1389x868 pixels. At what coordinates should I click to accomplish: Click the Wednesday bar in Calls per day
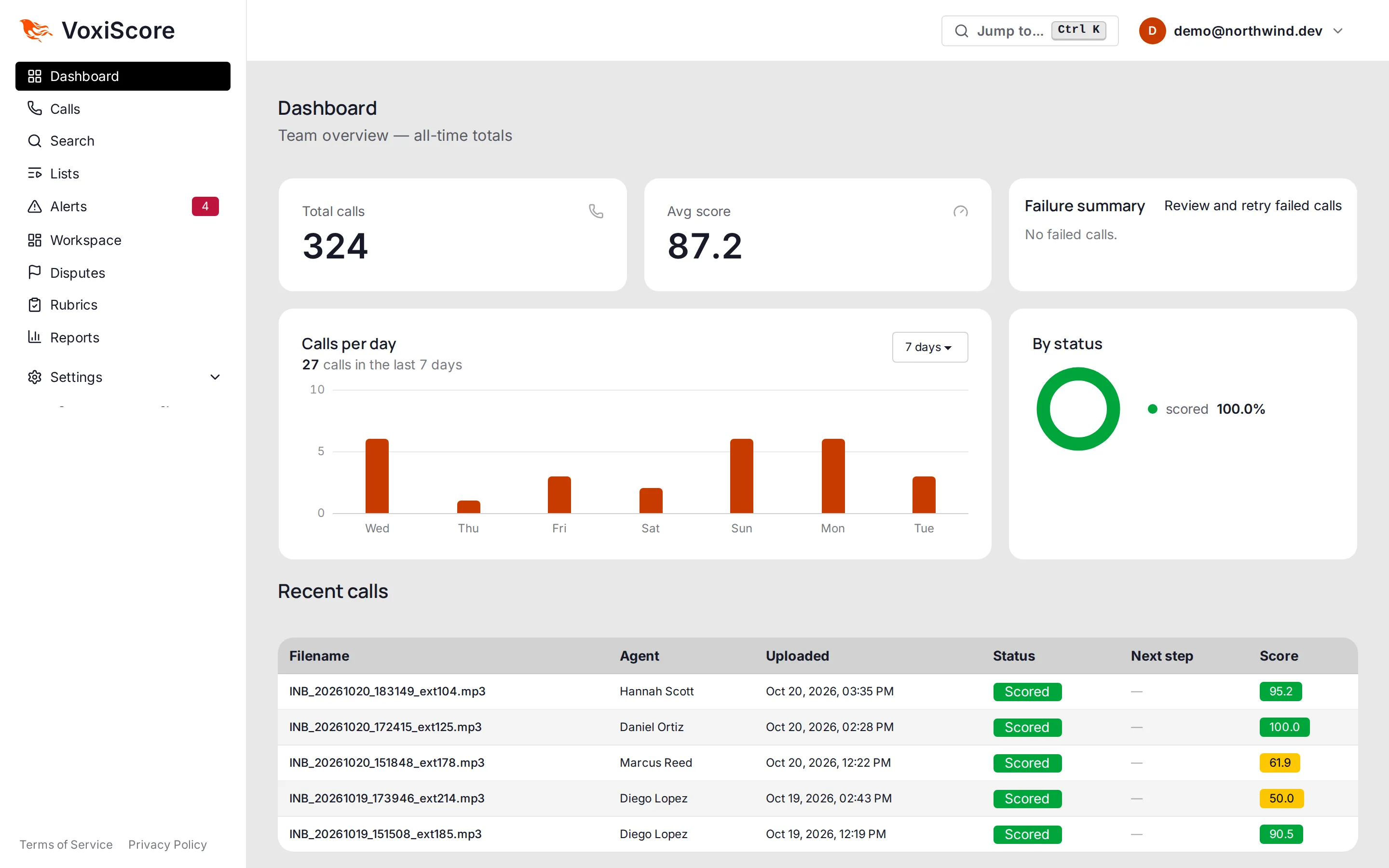point(377,476)
